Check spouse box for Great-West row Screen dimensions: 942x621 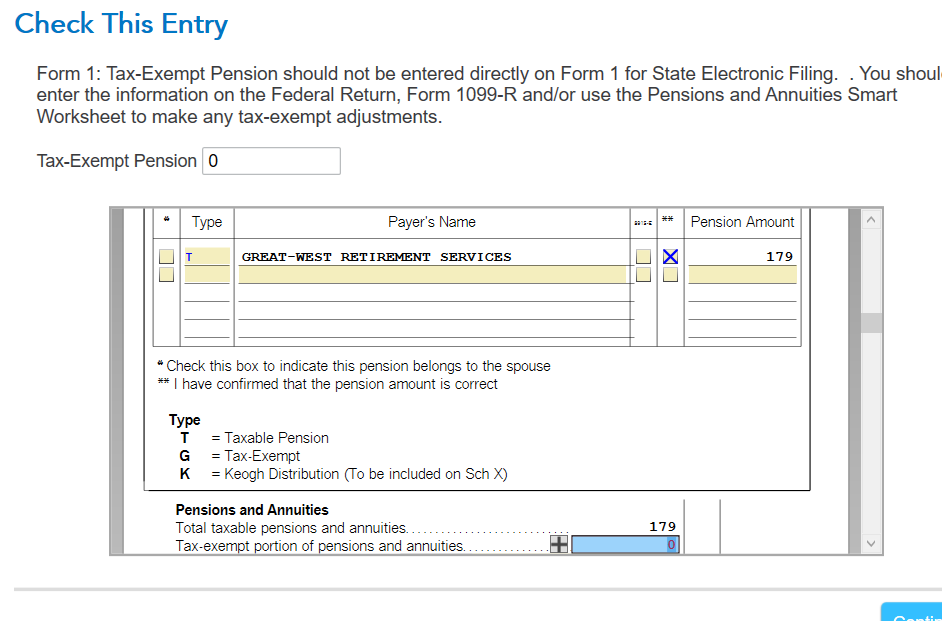click(x=166, y=257)
